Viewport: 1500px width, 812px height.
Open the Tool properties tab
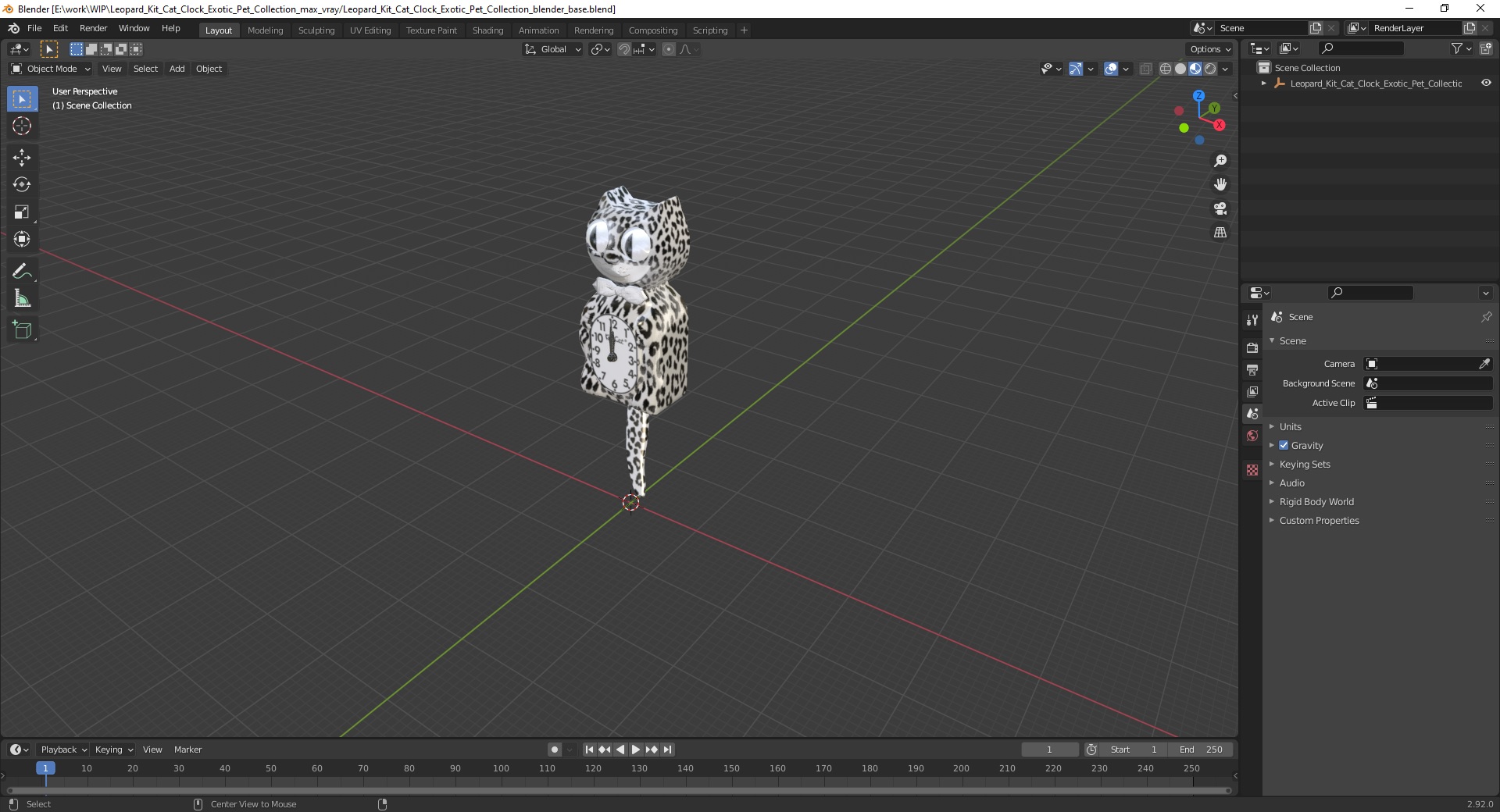1252,320
